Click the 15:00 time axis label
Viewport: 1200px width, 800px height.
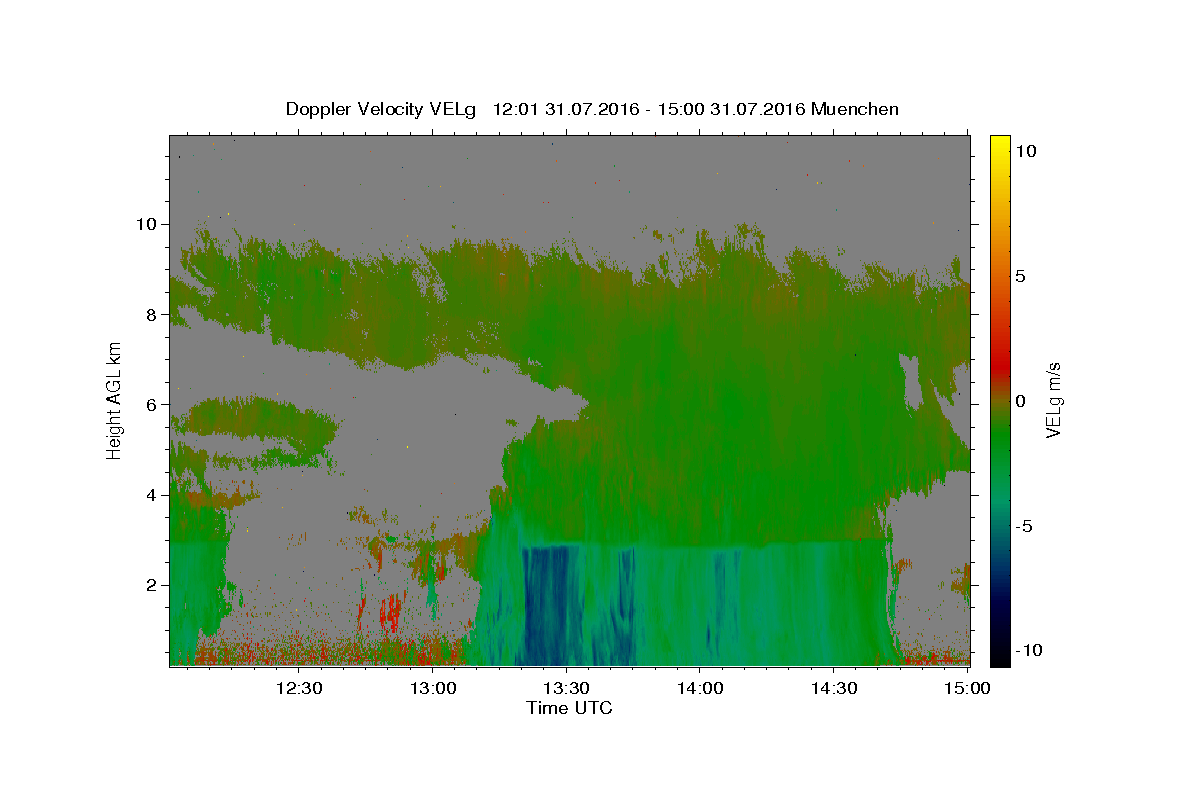click(967, 688)
